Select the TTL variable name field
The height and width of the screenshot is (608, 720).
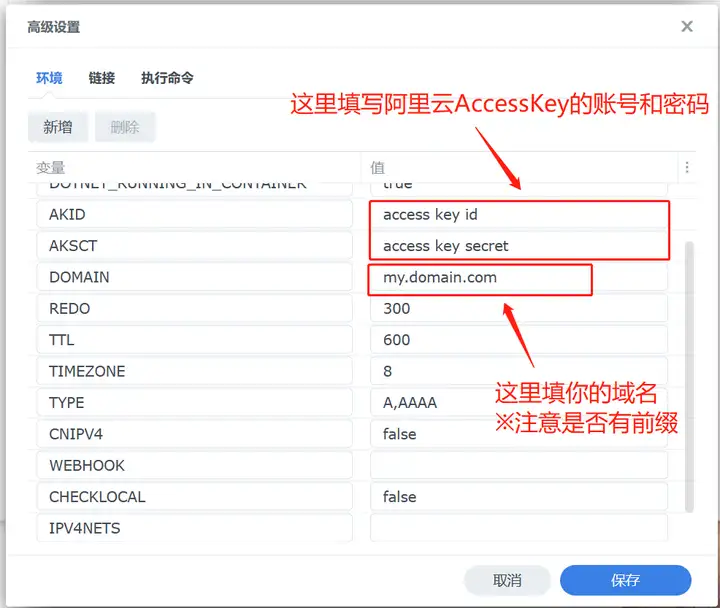[x=194, y=340]
